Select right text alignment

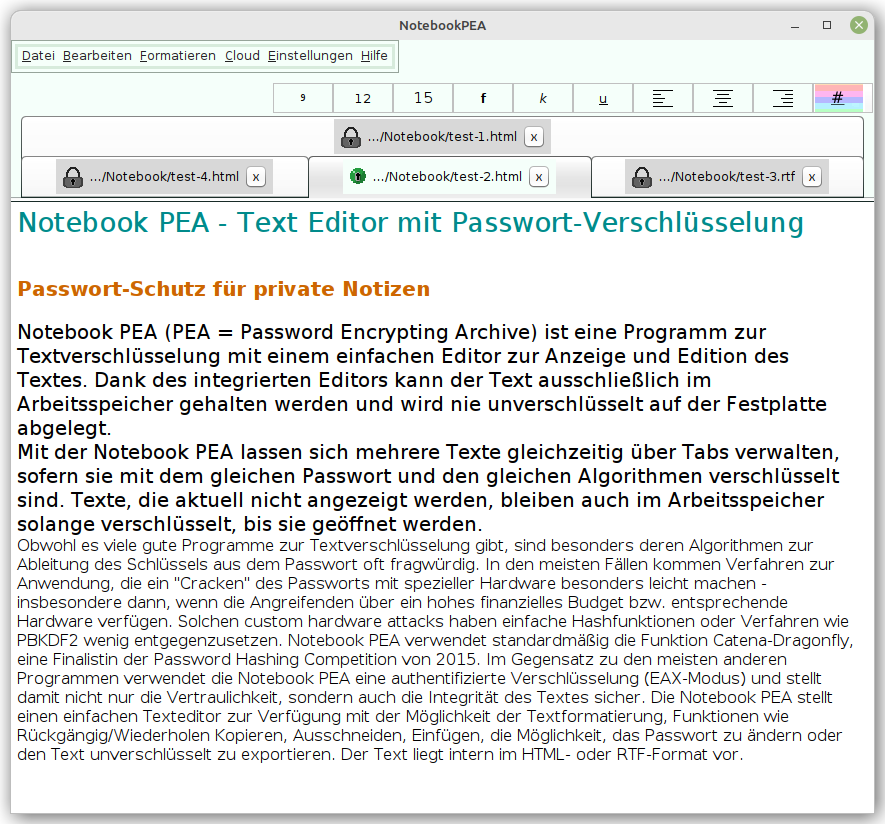tap(782, 98)
